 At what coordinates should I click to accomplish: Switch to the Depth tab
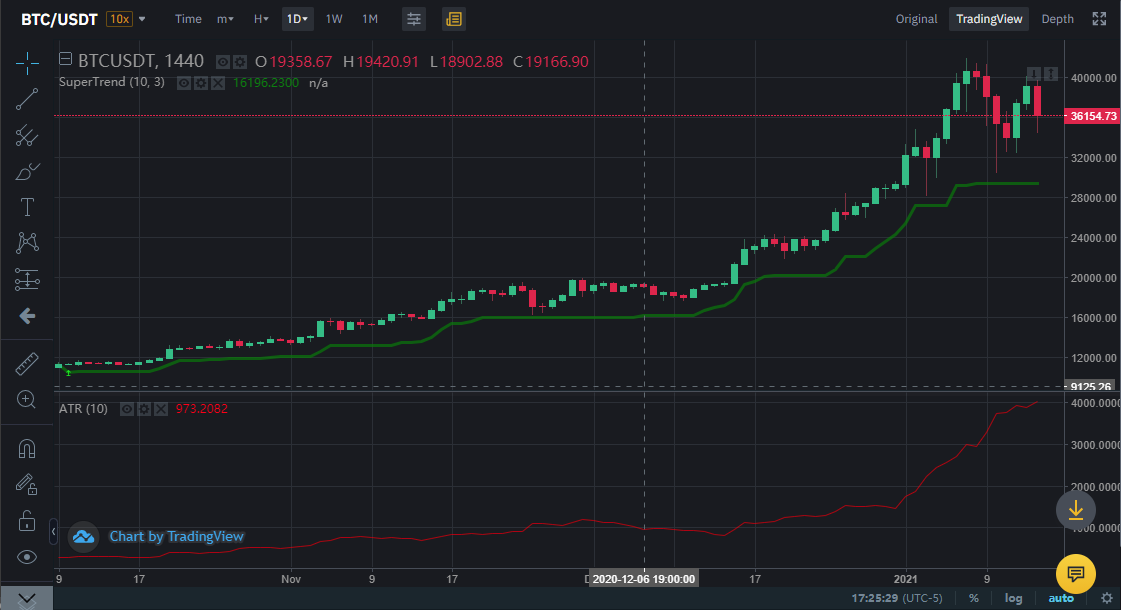click(x=1057, y=18)
